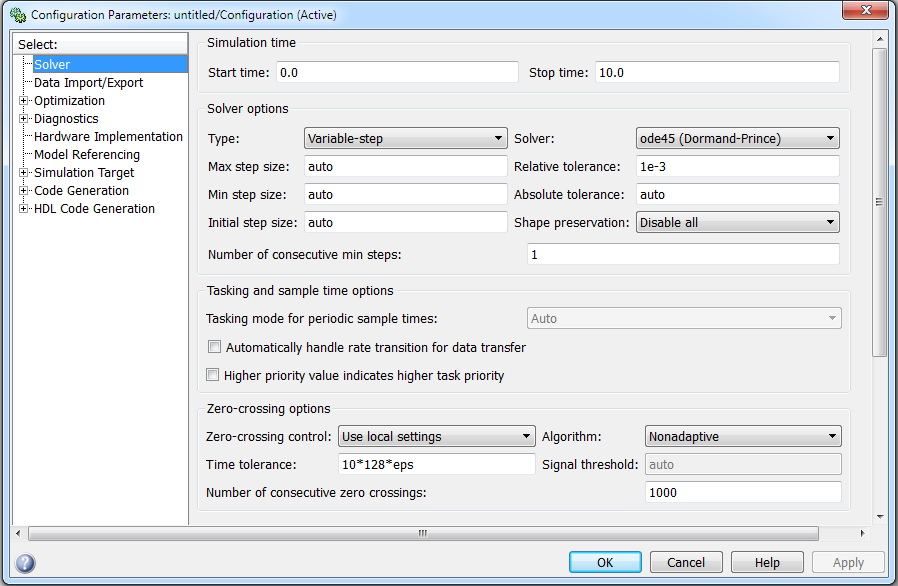Click the Relative tolerance field

pos(738,167)
